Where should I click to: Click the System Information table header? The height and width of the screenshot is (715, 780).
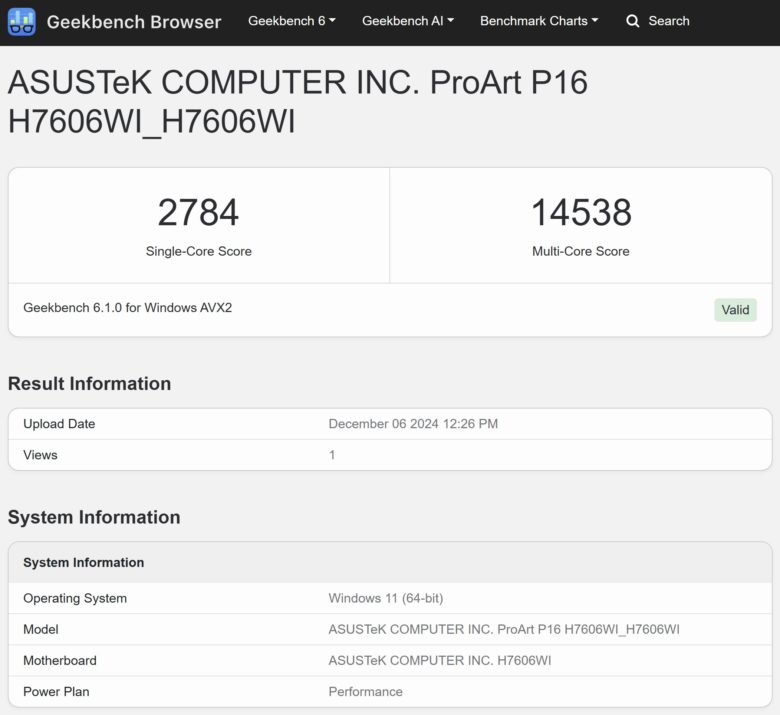click(x=84, y=562)
